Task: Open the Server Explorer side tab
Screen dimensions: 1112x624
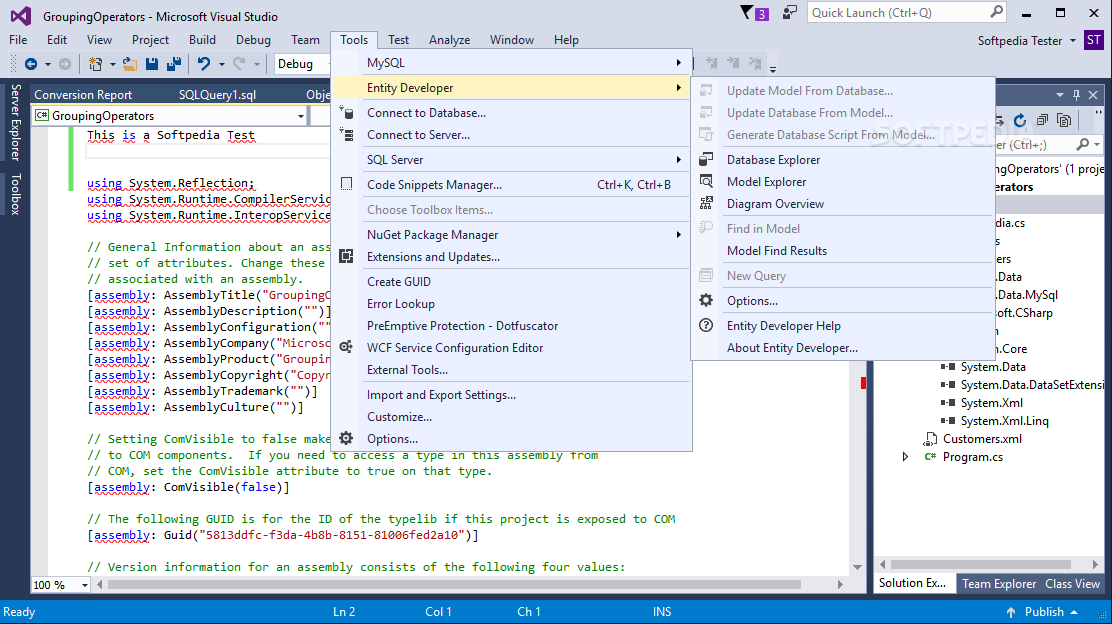Action: click(x=15, y=122)
